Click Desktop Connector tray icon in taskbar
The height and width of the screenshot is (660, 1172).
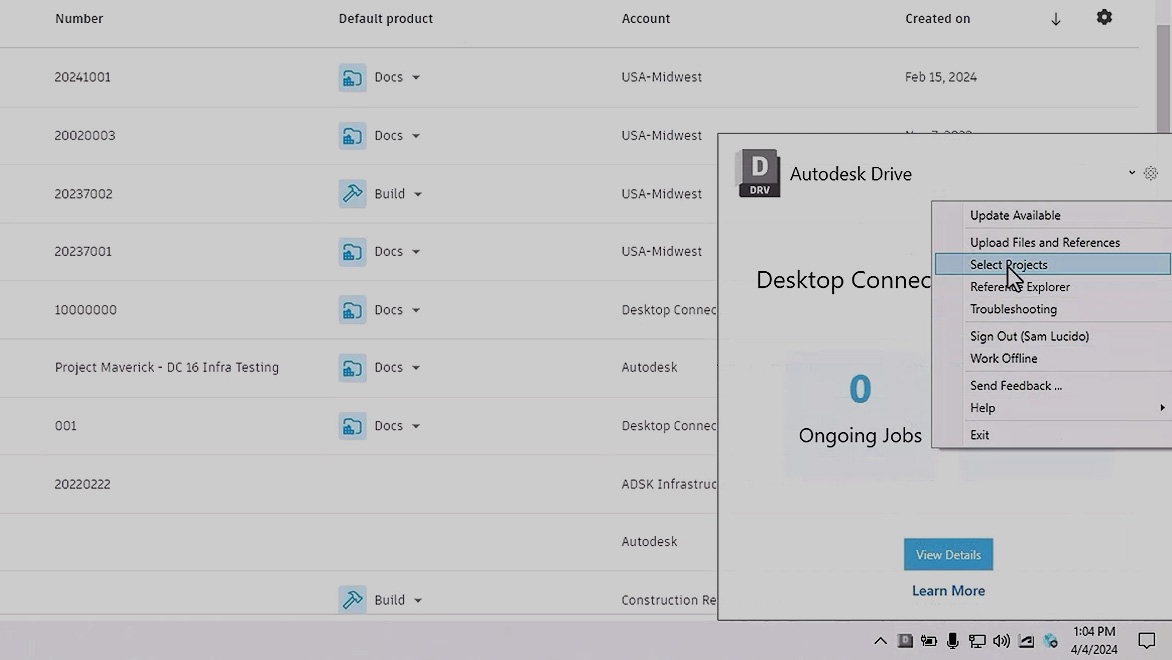[x=904, y=641]
